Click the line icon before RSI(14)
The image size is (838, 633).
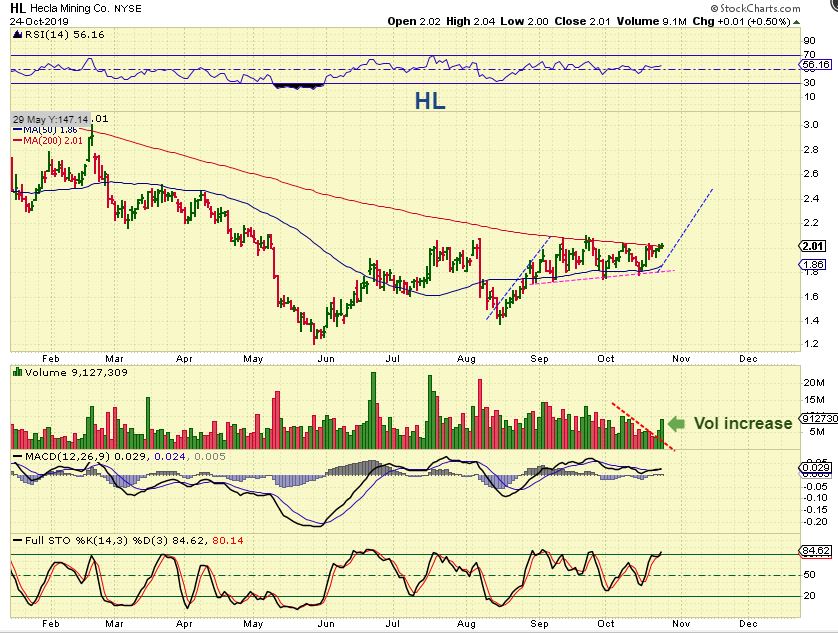click(x=17, y=35)
